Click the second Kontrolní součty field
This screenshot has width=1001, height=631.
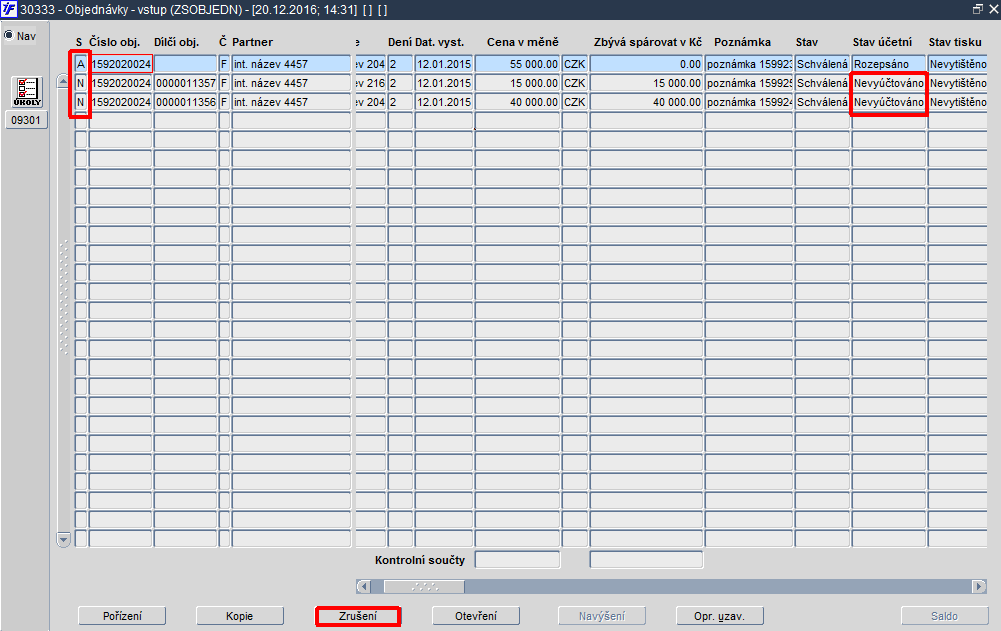646,559
